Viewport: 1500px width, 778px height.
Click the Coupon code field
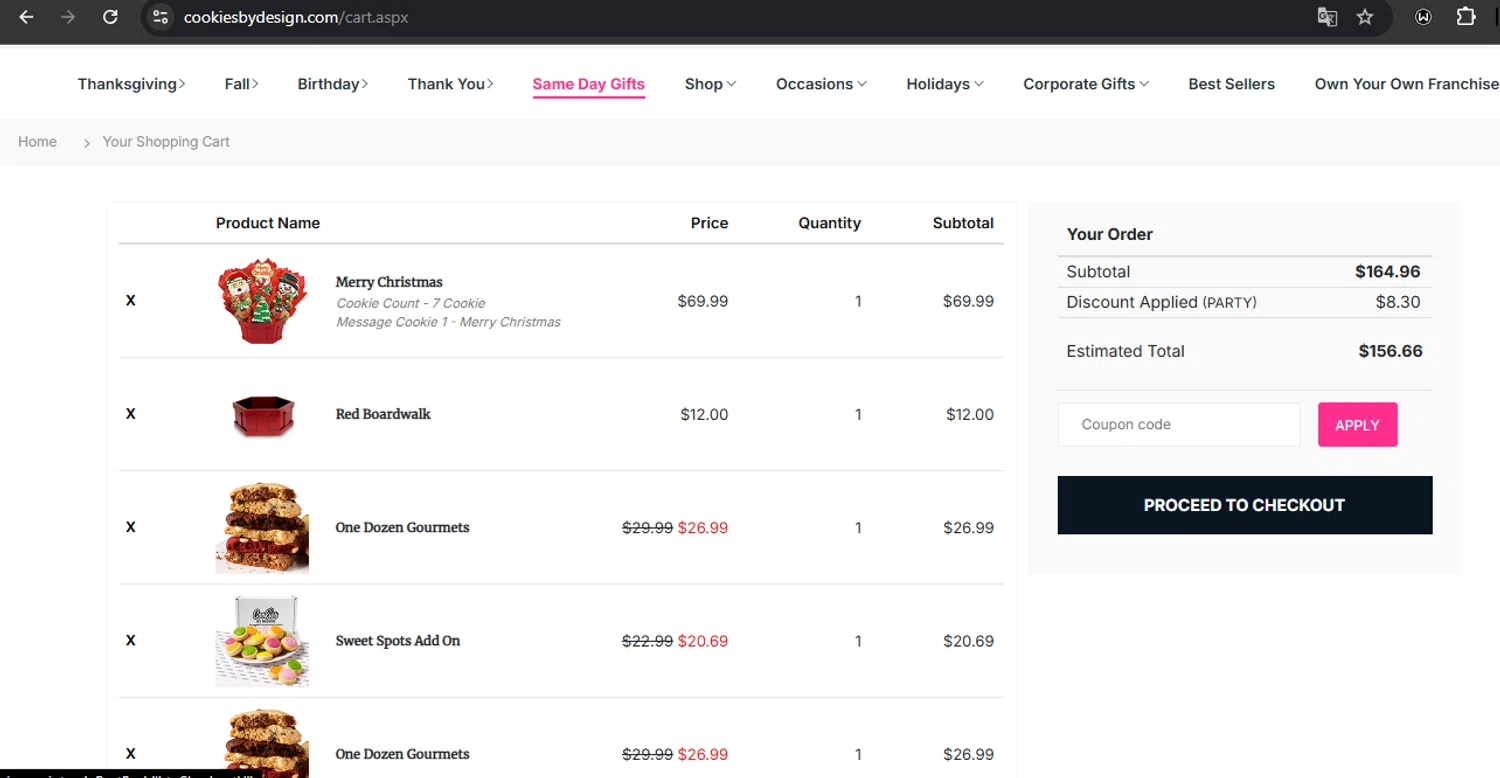(x=1179, y=424)
